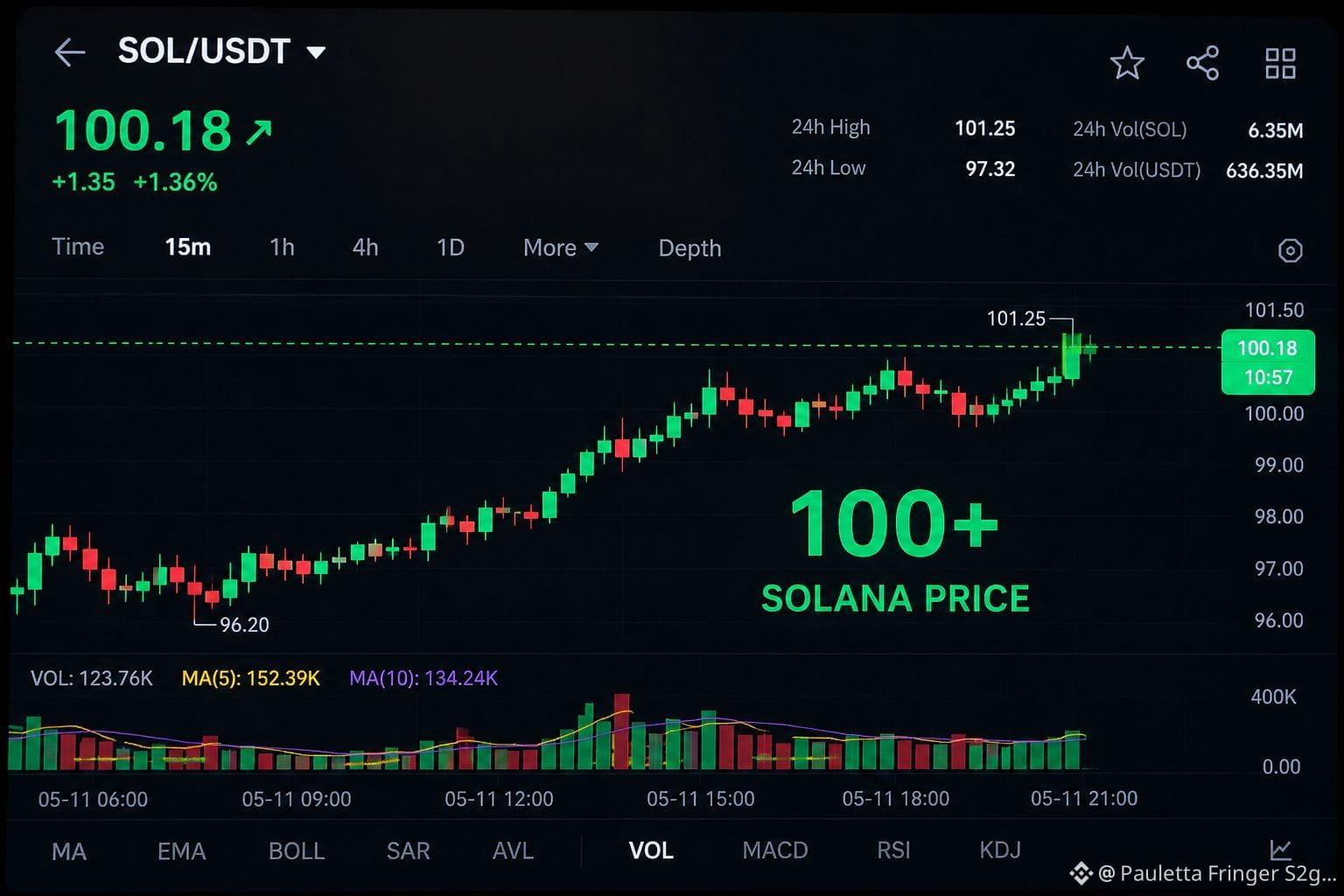Click the 24h Vol(USDT) value 636.35M
The image size is (1344, 896).
1264,171
